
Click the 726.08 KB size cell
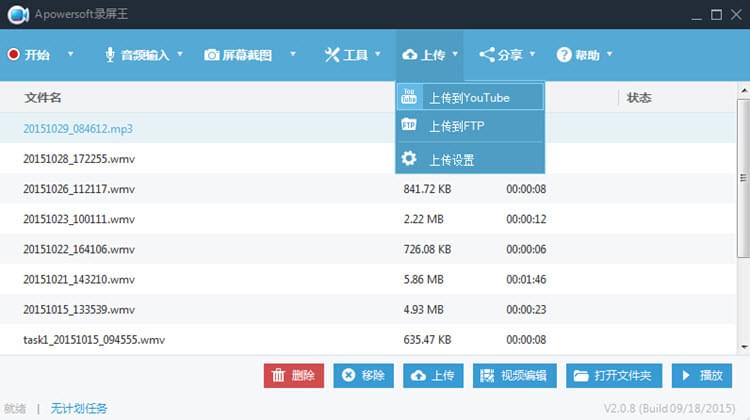click(427, 249)
